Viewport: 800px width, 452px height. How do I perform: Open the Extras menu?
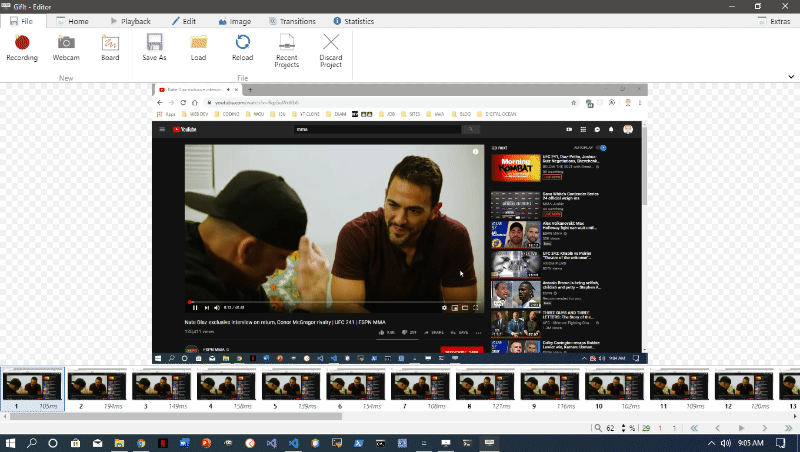(x=774, y=21)
